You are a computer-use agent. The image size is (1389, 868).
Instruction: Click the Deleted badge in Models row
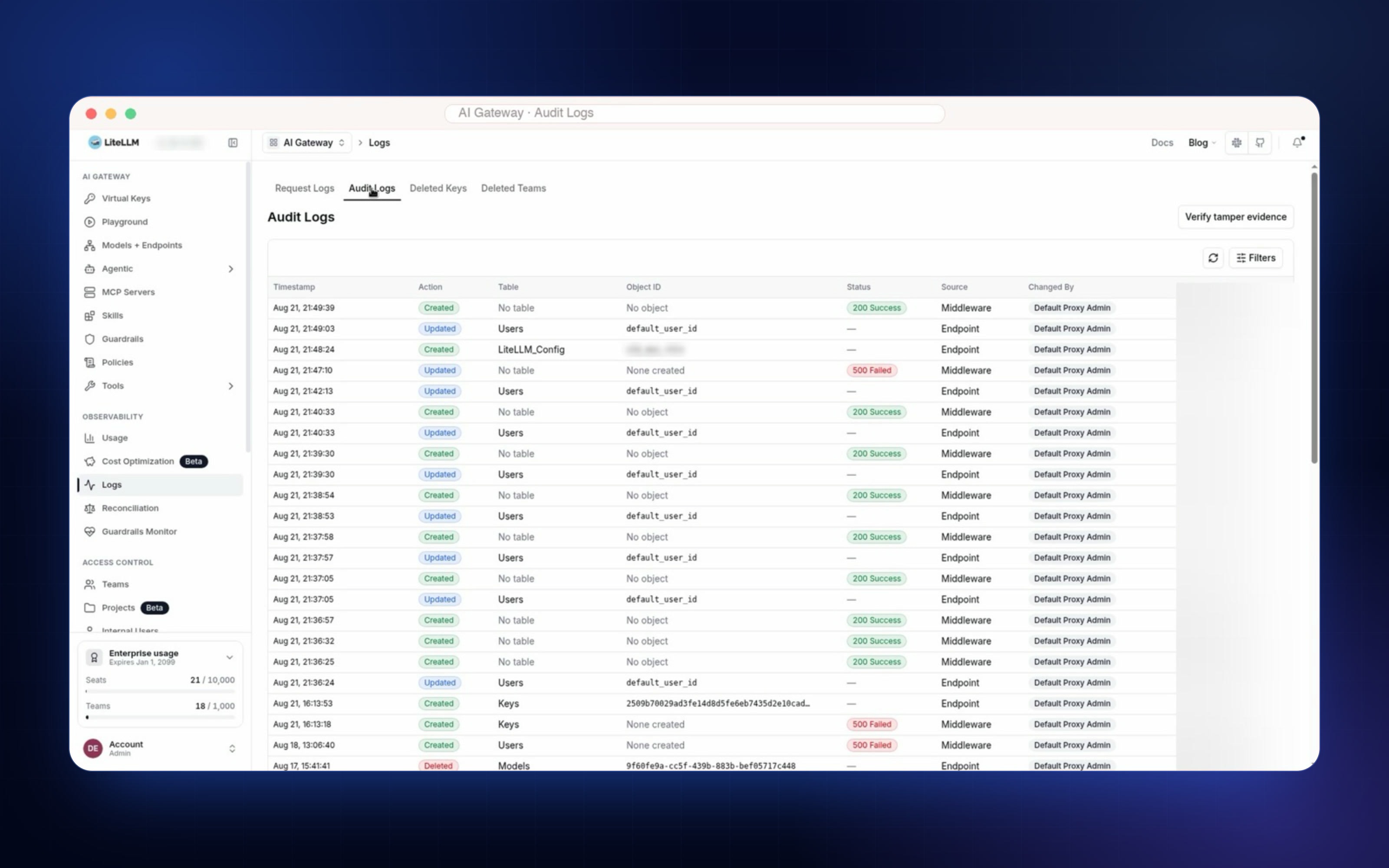click(438, 766)
